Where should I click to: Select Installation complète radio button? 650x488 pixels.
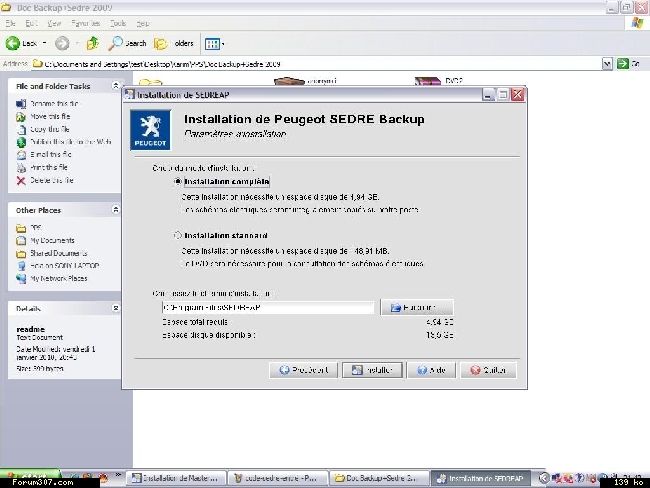tap(178, 181)
